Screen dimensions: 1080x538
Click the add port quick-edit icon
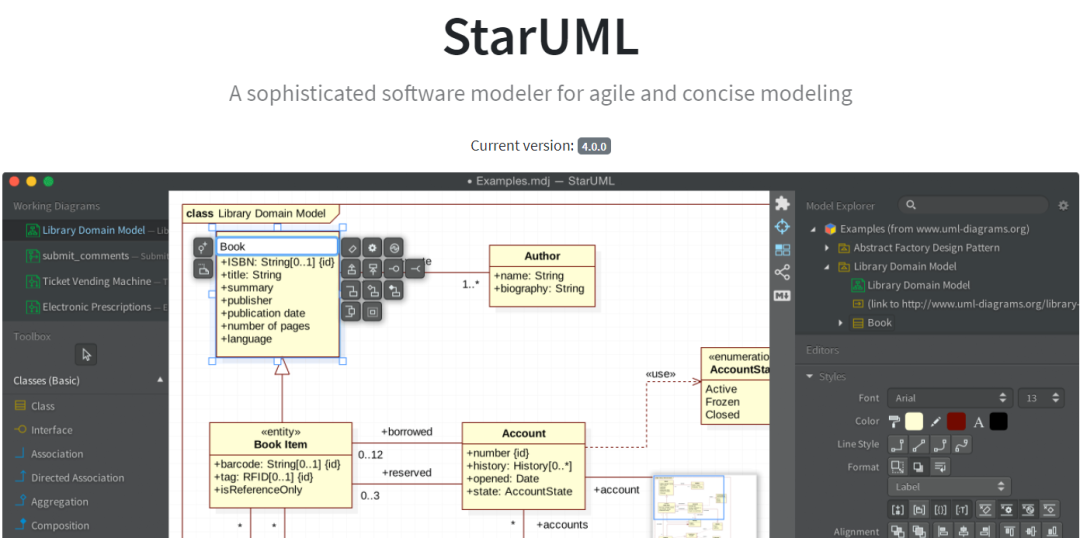coord(351,311)
